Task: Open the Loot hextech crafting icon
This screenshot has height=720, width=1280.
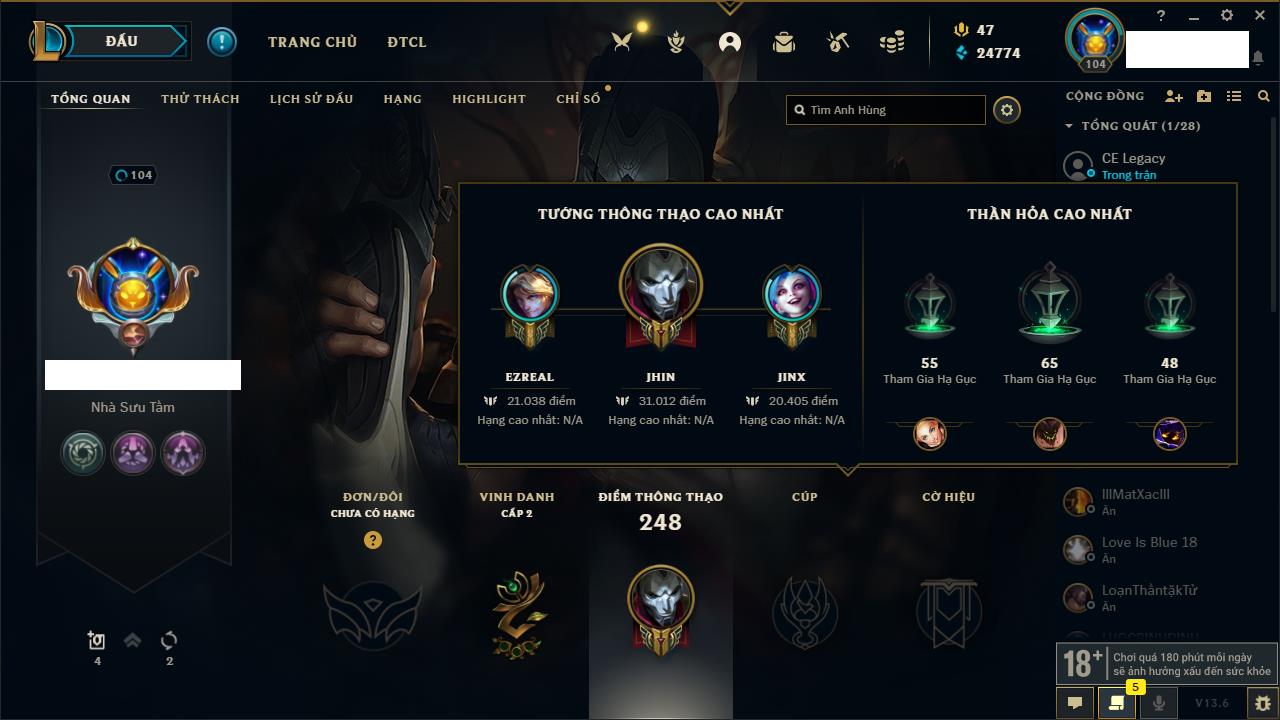Action: pos(838,42)
